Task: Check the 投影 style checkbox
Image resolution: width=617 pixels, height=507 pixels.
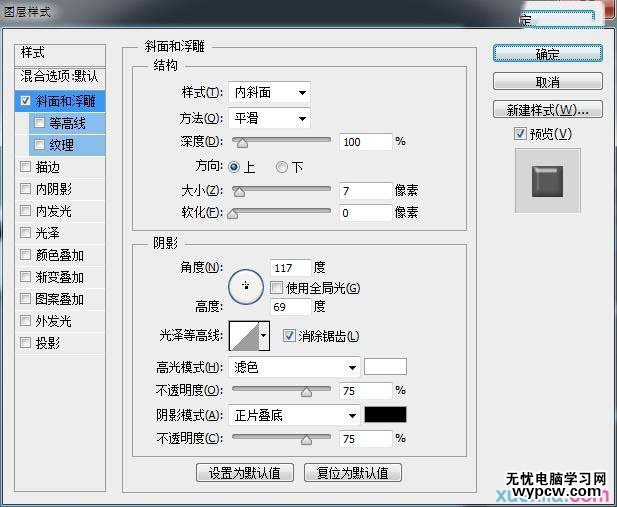Action: [x=25, y=343]
